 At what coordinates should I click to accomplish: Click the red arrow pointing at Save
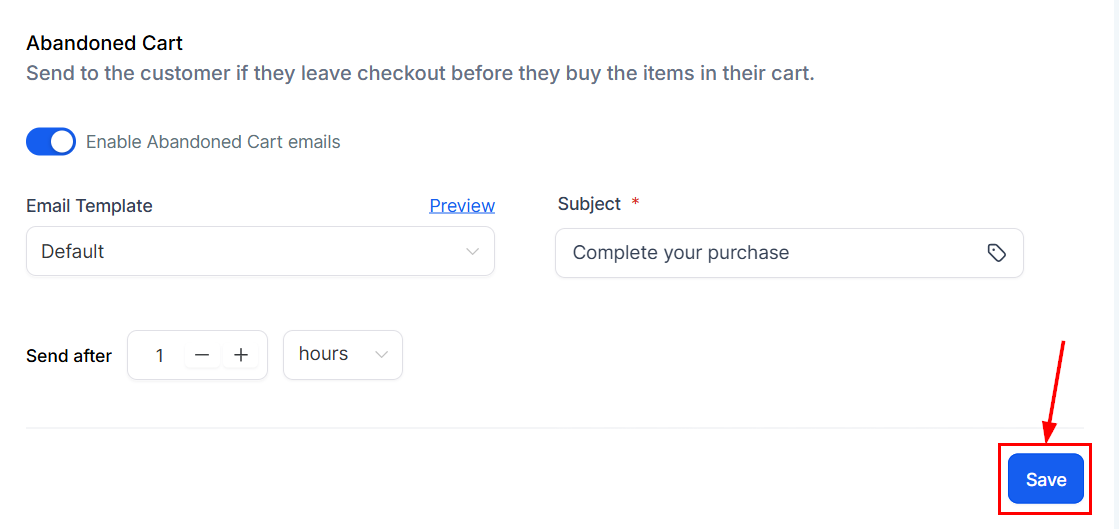(1055, 391)
